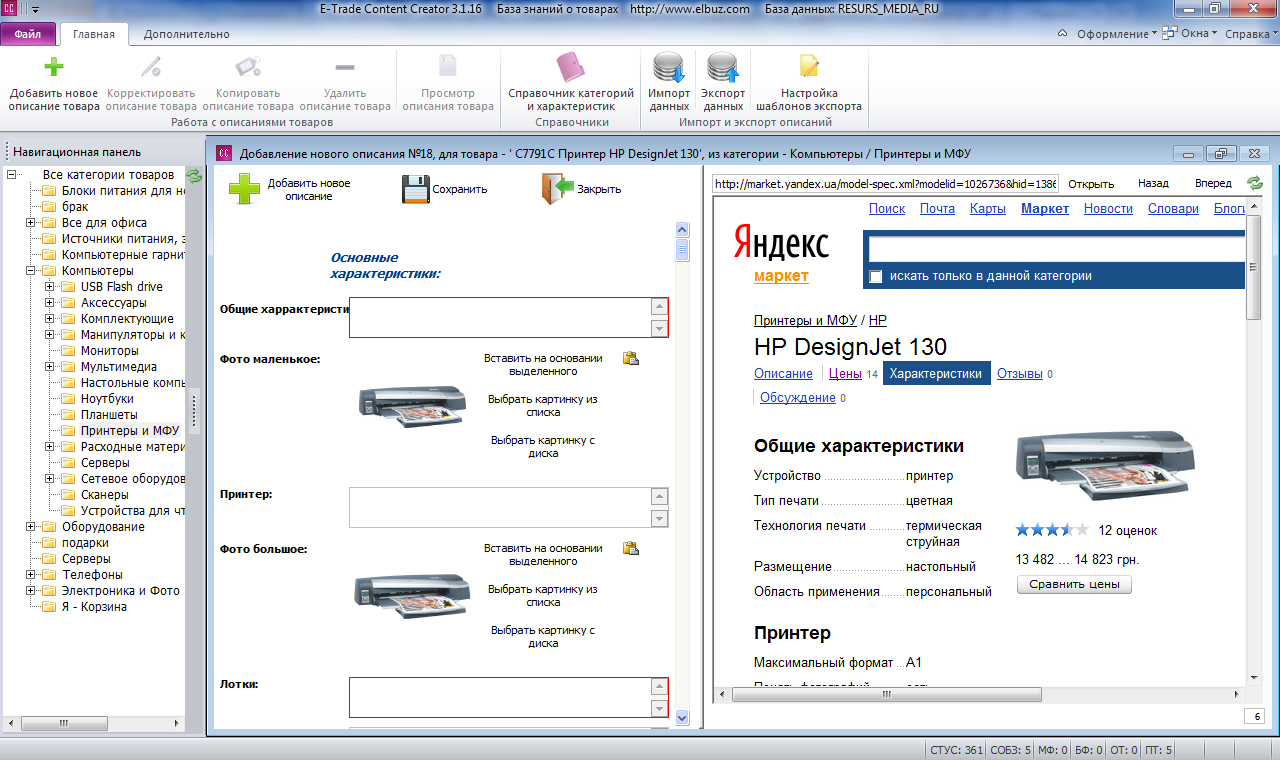Click the small photo printer thumbnail

pos(411,407)
